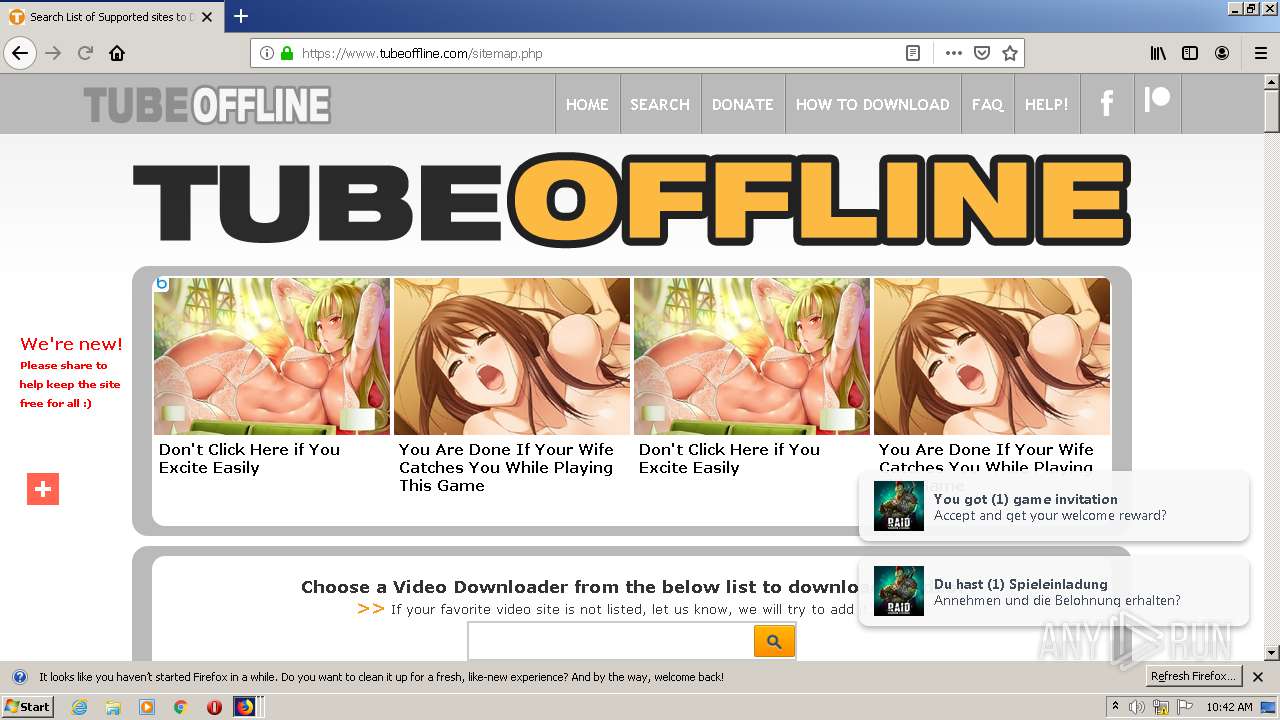Launch Internet Explorer from the taskbar
The width and height of the screenshot is (1280, 720).
click(80, 707)
